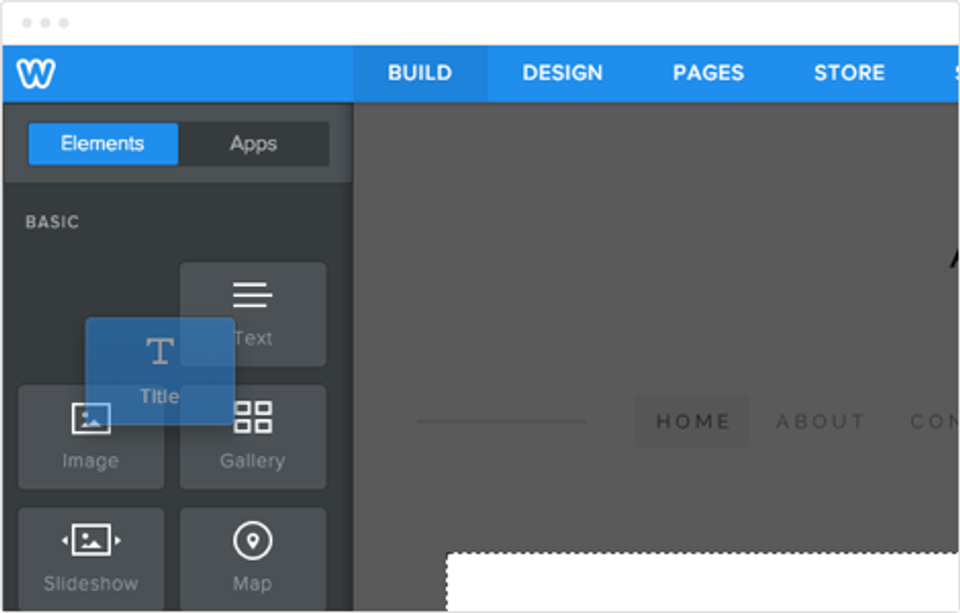The width and height of the screenshot is (960, 613).
Task: Choose the Slideshow element icon
Action: [x=91, y=540]
